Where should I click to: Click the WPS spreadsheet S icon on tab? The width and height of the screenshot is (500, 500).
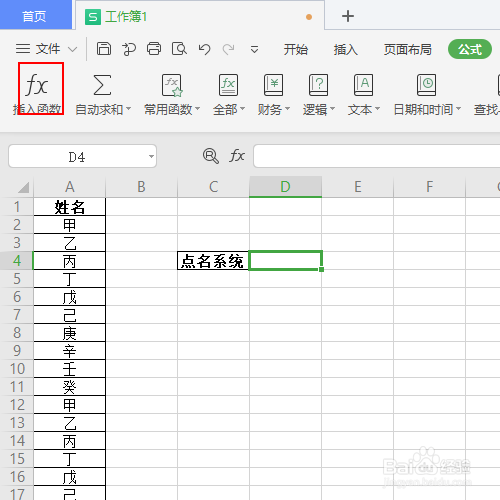click(x=93, y=17)
